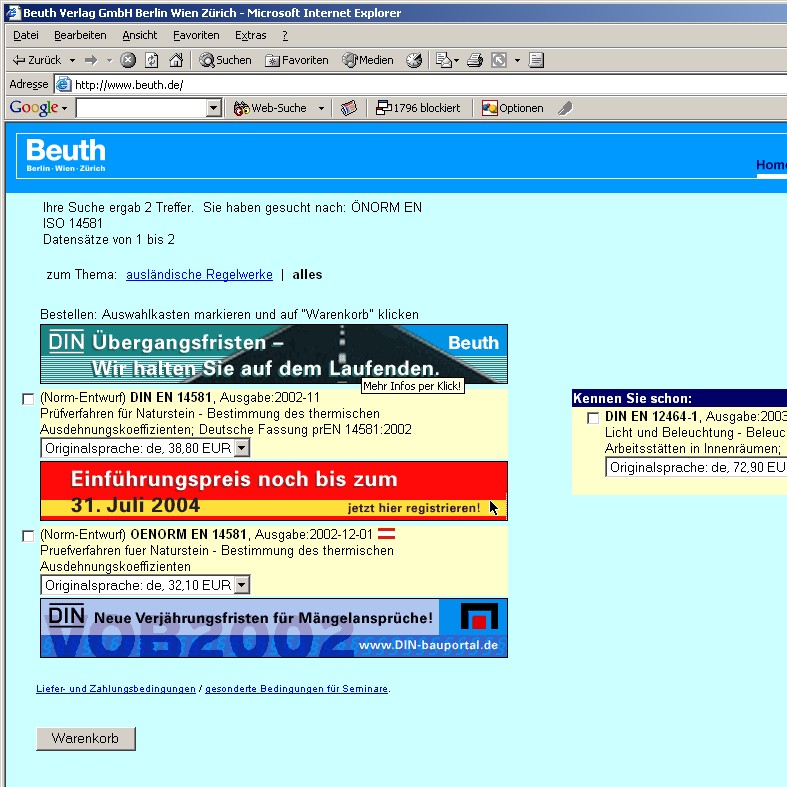Screen dimensions: 787x787
Task: Open the Google logo dropdown arrow
Action: [x=64, y=108]
